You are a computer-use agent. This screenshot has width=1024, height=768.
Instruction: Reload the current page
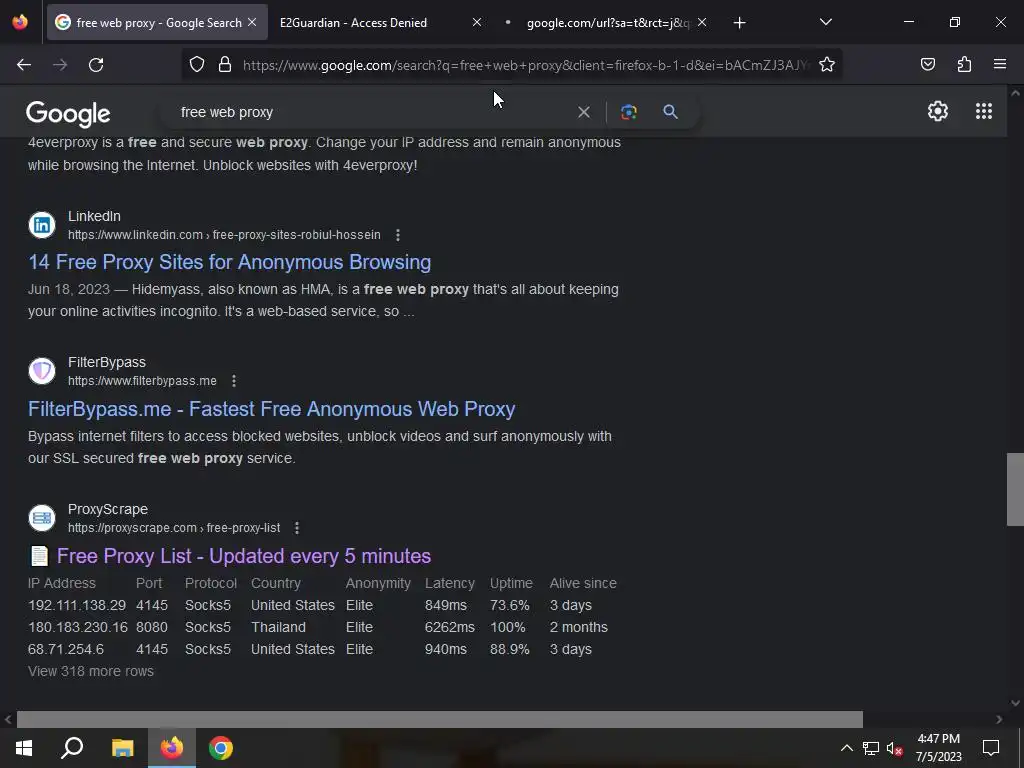click(x=96, y=65)
